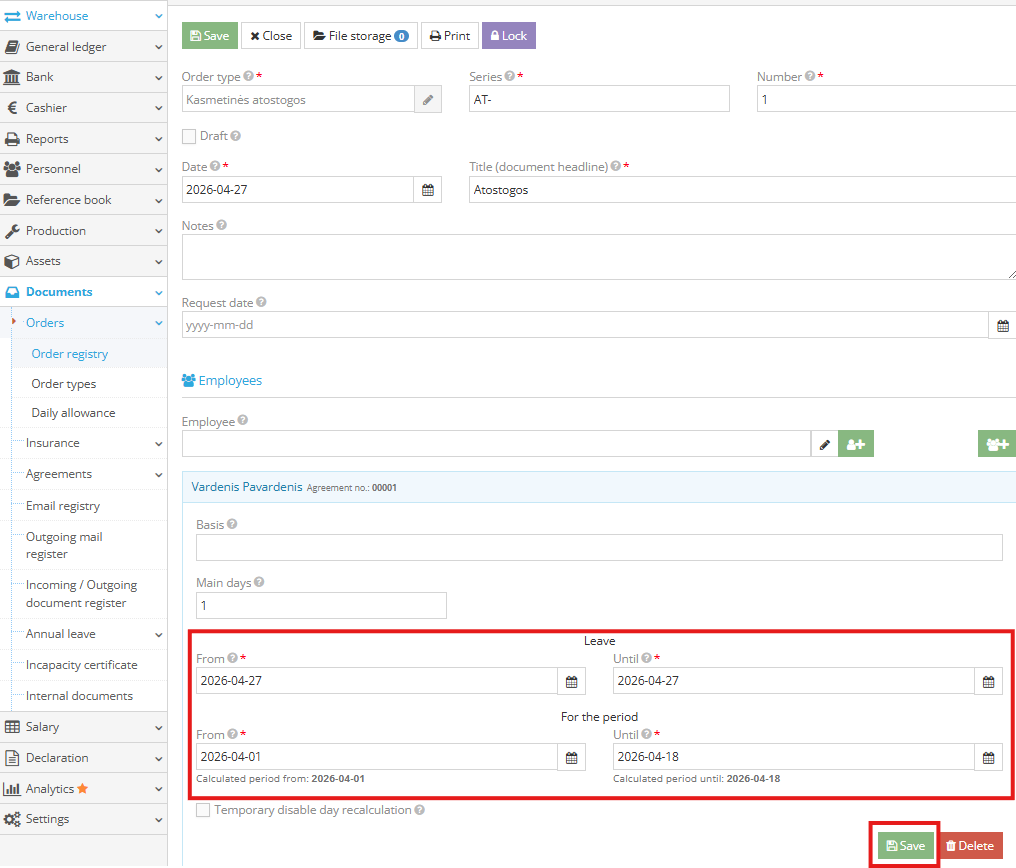
Task: Lock the order document
Action: [x=509, y=36]
